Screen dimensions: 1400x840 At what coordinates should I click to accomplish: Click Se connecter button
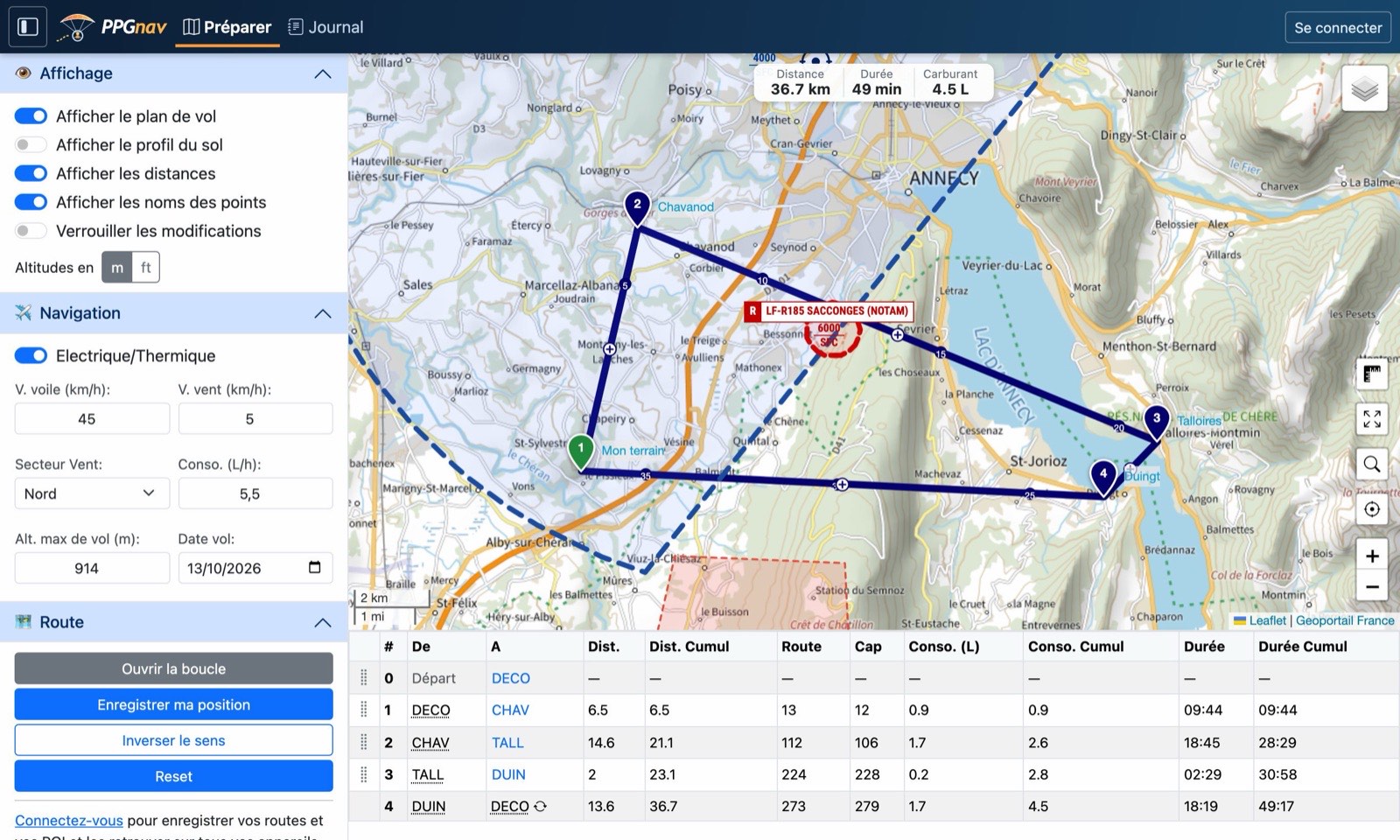[x=1338, y=27]
